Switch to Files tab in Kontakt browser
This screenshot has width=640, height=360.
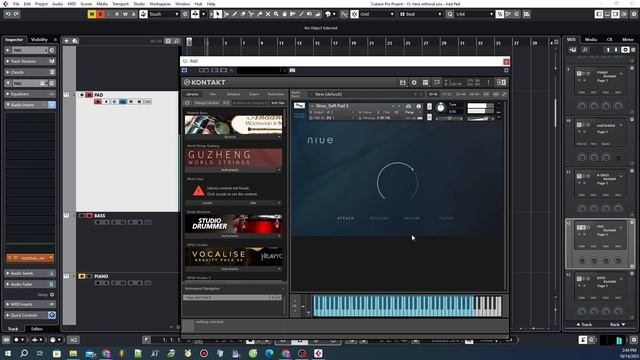[x=213, y=94]
